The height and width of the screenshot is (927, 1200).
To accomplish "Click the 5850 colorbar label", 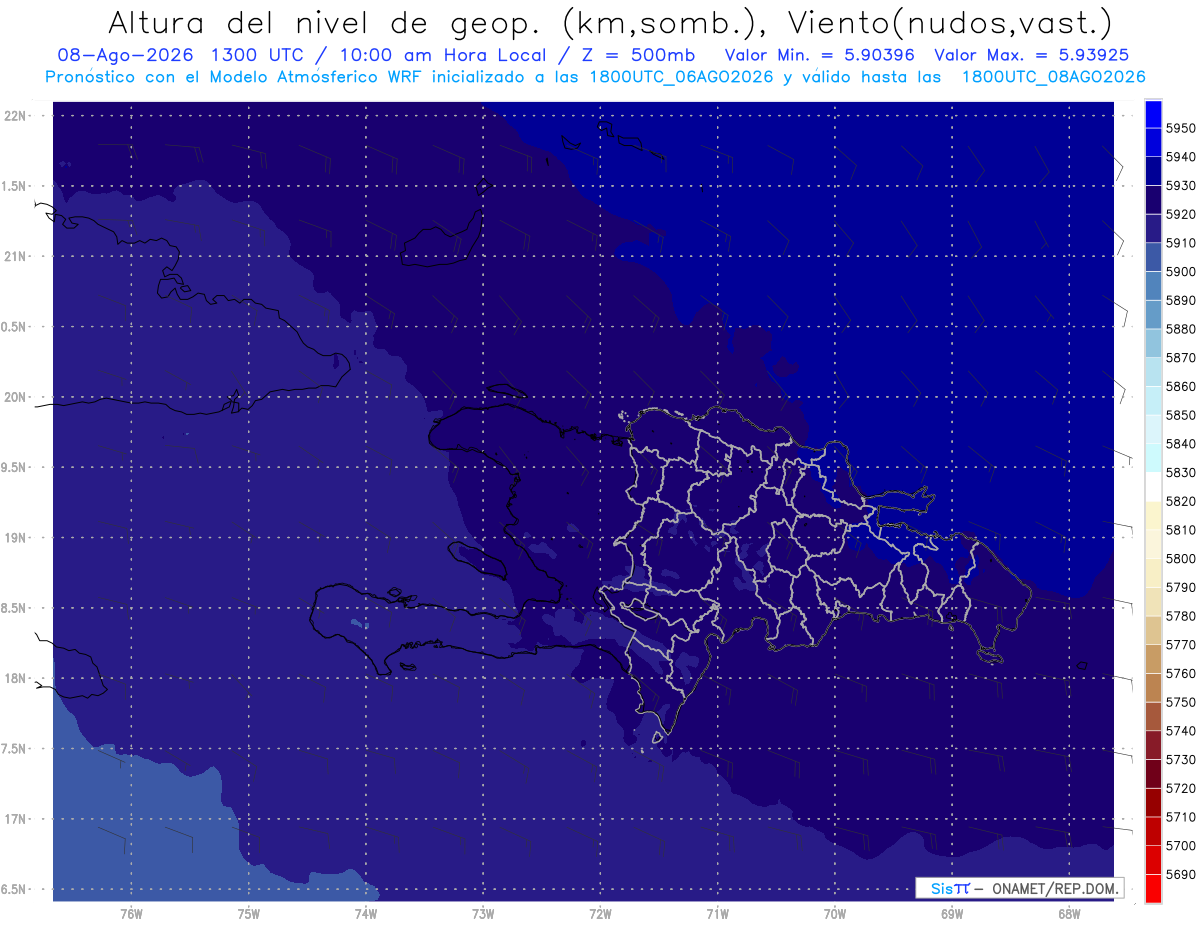I will tap(1180, 415).
